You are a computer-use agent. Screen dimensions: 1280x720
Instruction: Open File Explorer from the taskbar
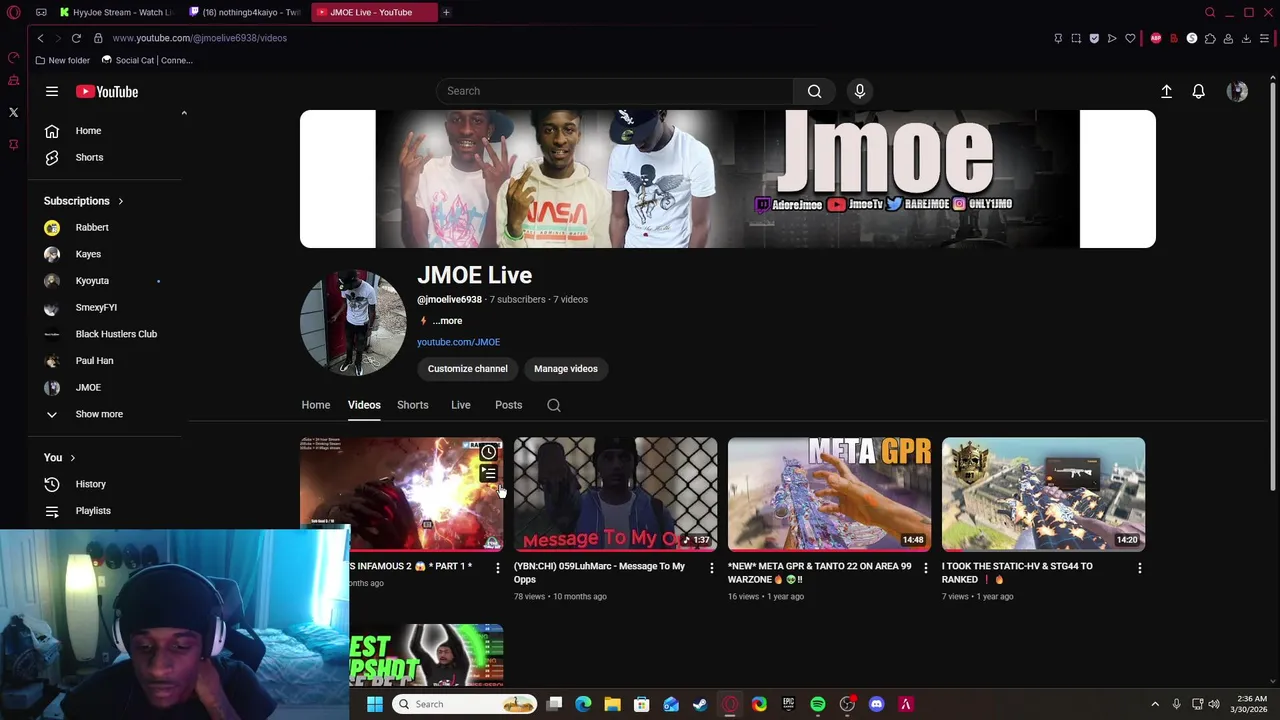613,704
